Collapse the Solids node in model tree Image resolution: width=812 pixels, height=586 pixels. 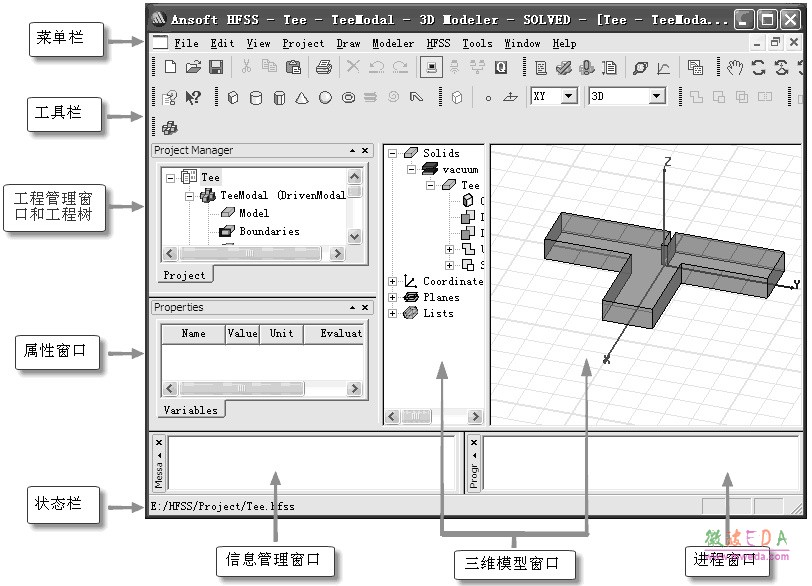(x=393, y=154)
